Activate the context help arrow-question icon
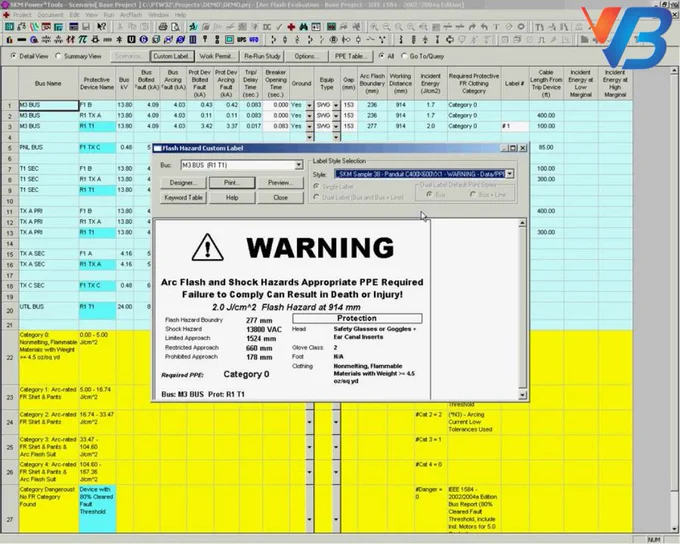The image size is (680, 544). [101, 27]
